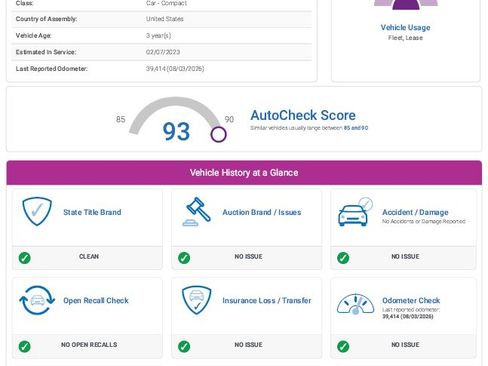Click the 85 and 90 range link text
This screenshot has width=488, height=366.
356,128
